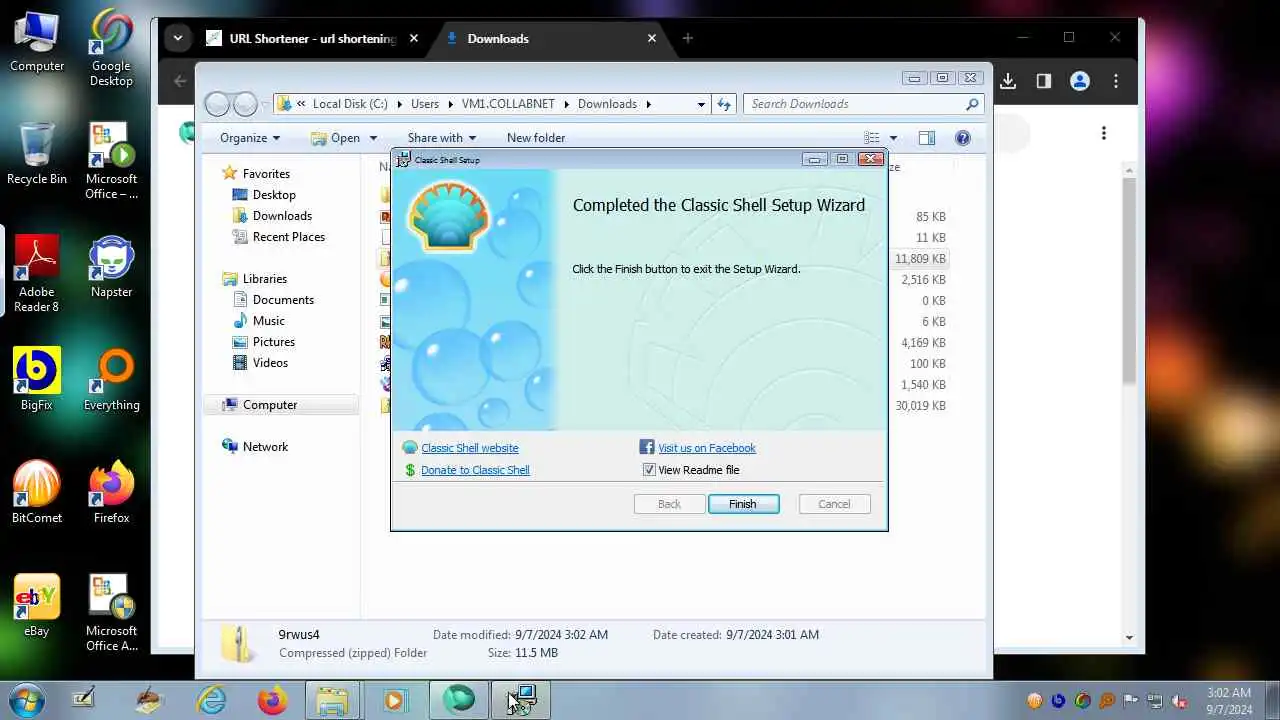Click the Classic Shell website shell icon
The height and width of the screenshot is (720, 1280).
point(410,448)
